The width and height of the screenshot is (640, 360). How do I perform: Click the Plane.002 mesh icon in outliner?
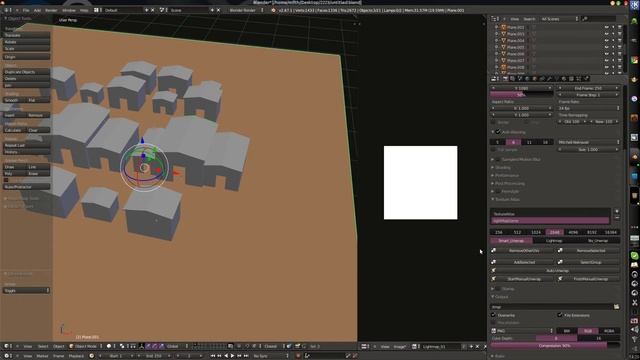click(504, 27)
